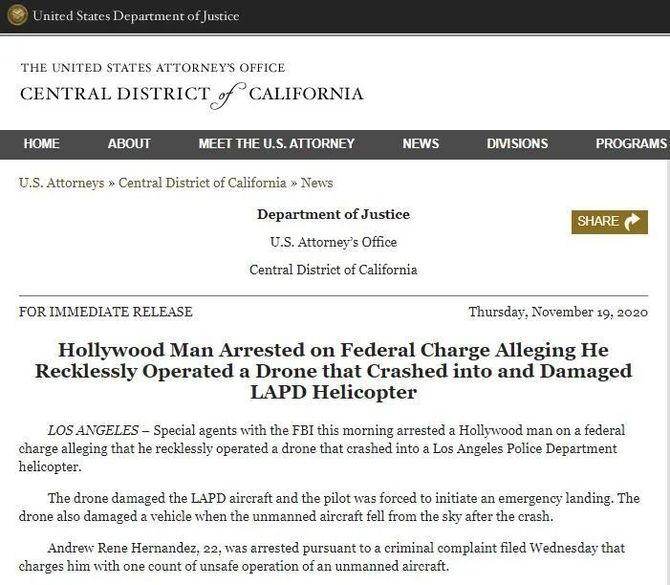Select MEET THE U.S. ATTORNEY in navigation

point(276,144)
